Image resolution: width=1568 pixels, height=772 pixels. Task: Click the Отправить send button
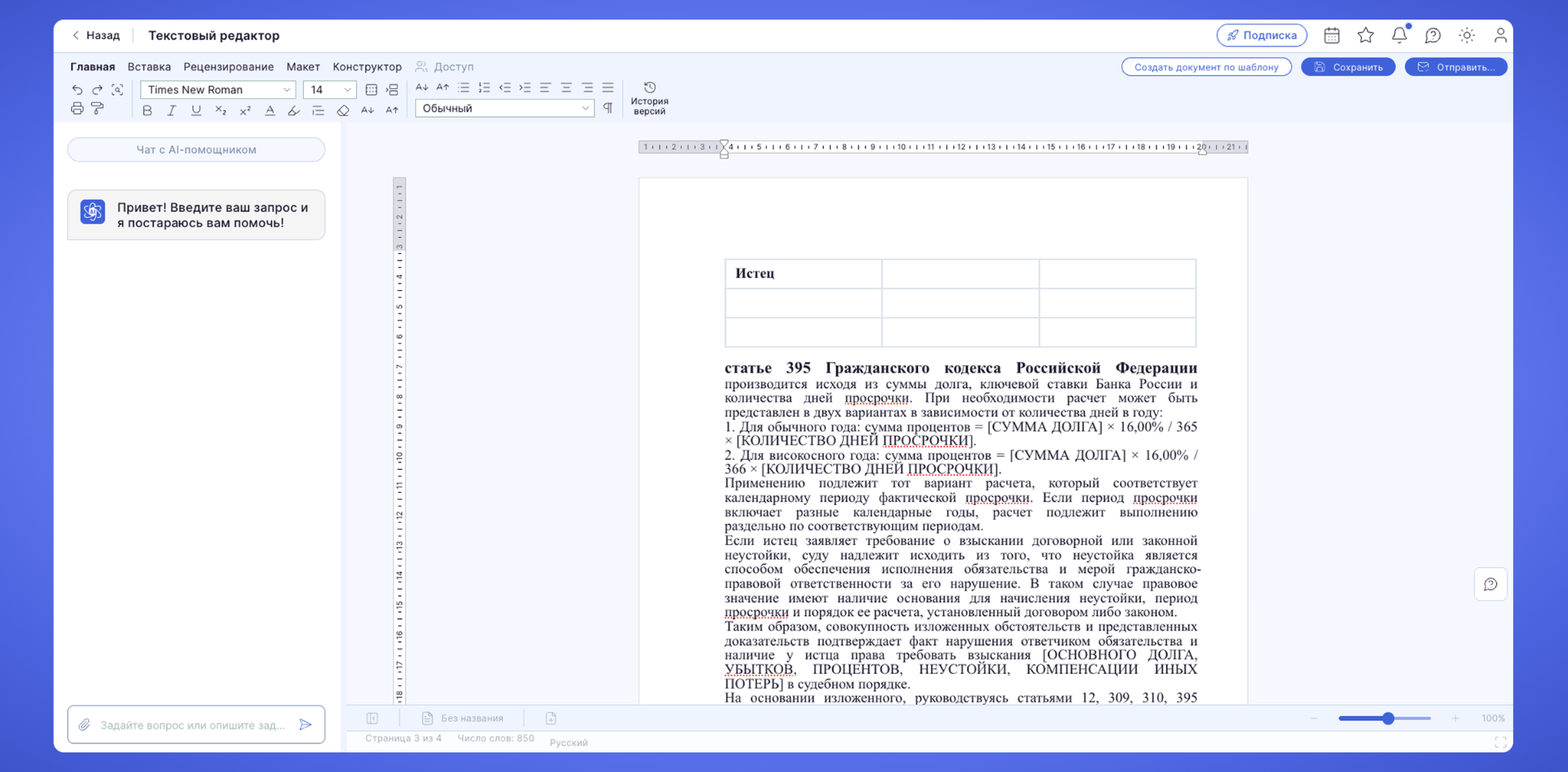coord(1456,67)
